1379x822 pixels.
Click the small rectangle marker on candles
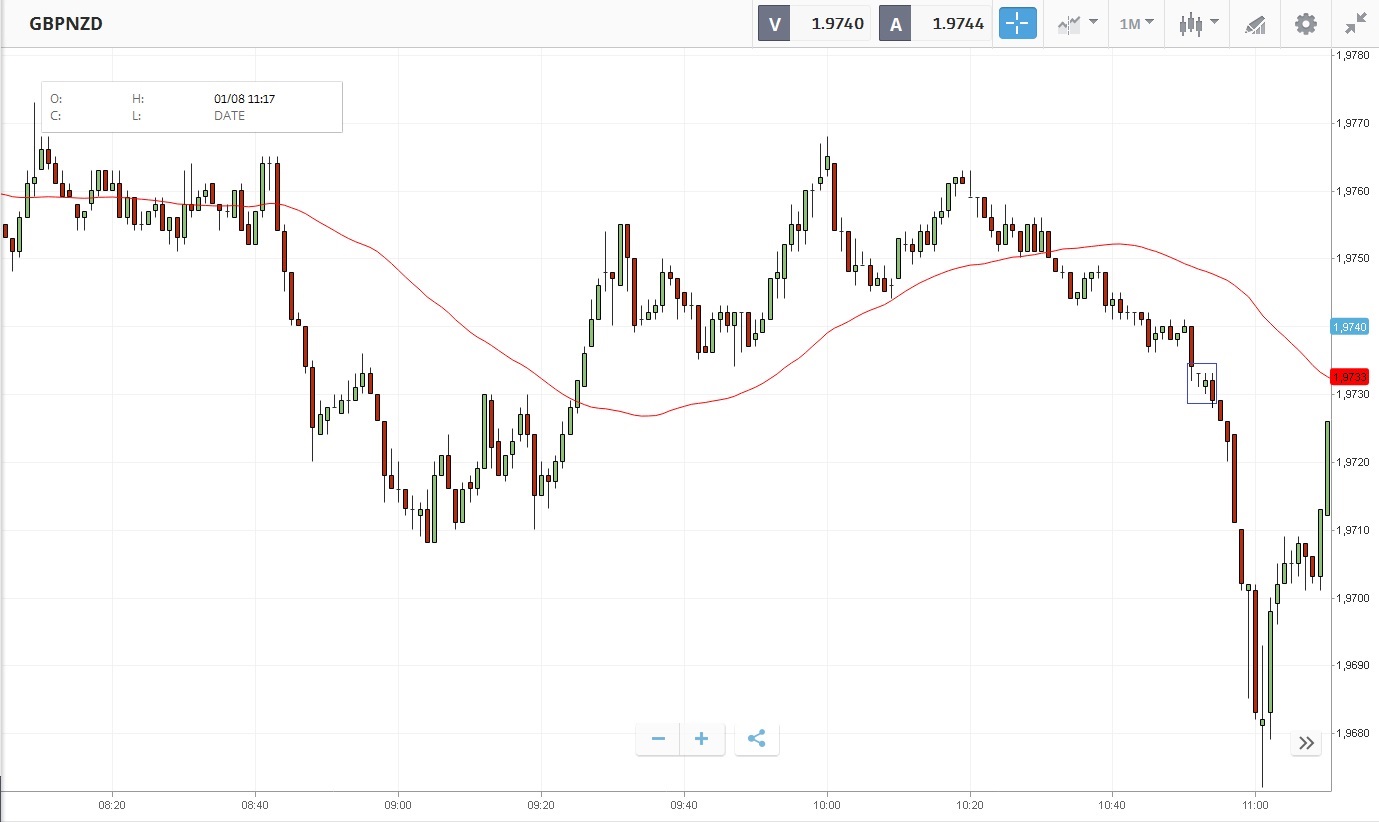(x=1201, y=383)
